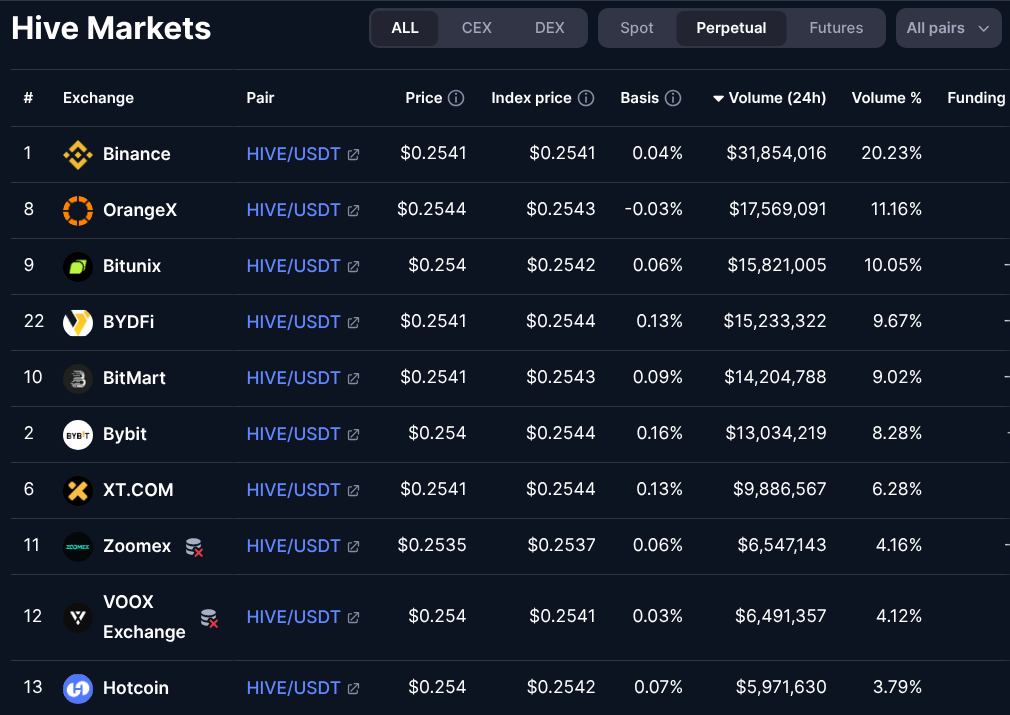Click external link icon in OrangeX row
Screen dimensions: 1010x715
click(x=353, y=211)
